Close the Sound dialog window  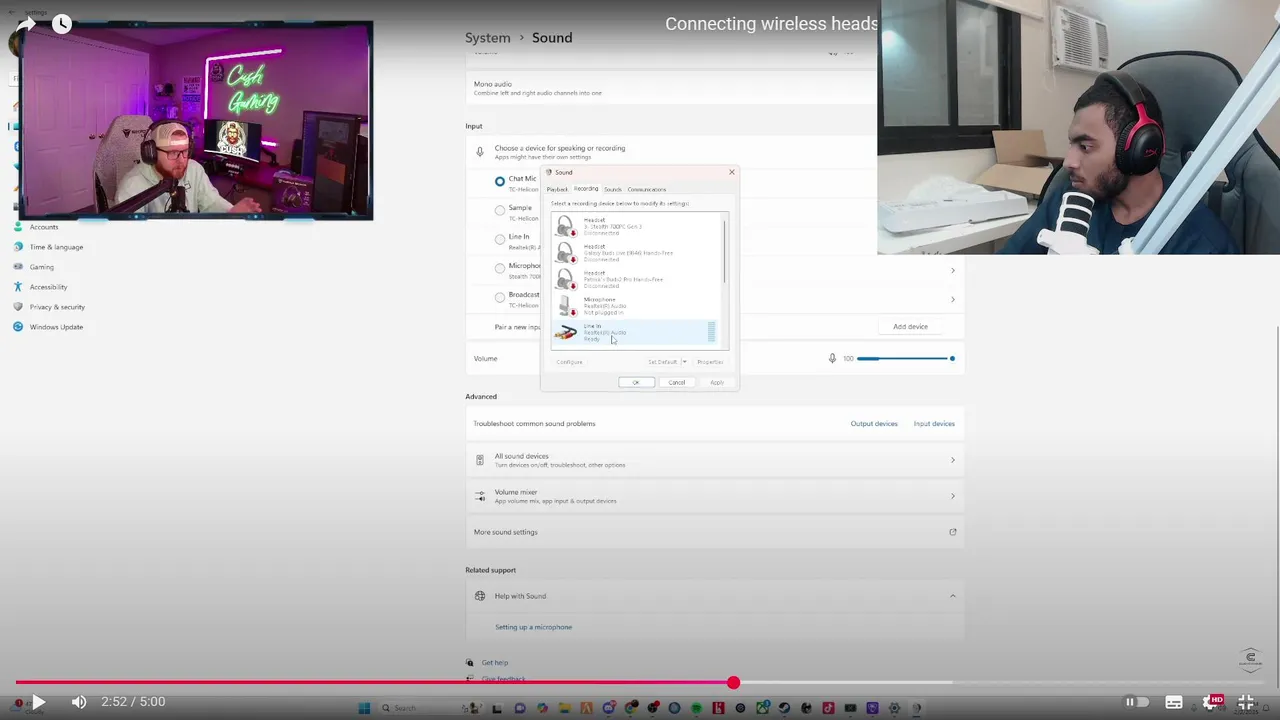731,172
